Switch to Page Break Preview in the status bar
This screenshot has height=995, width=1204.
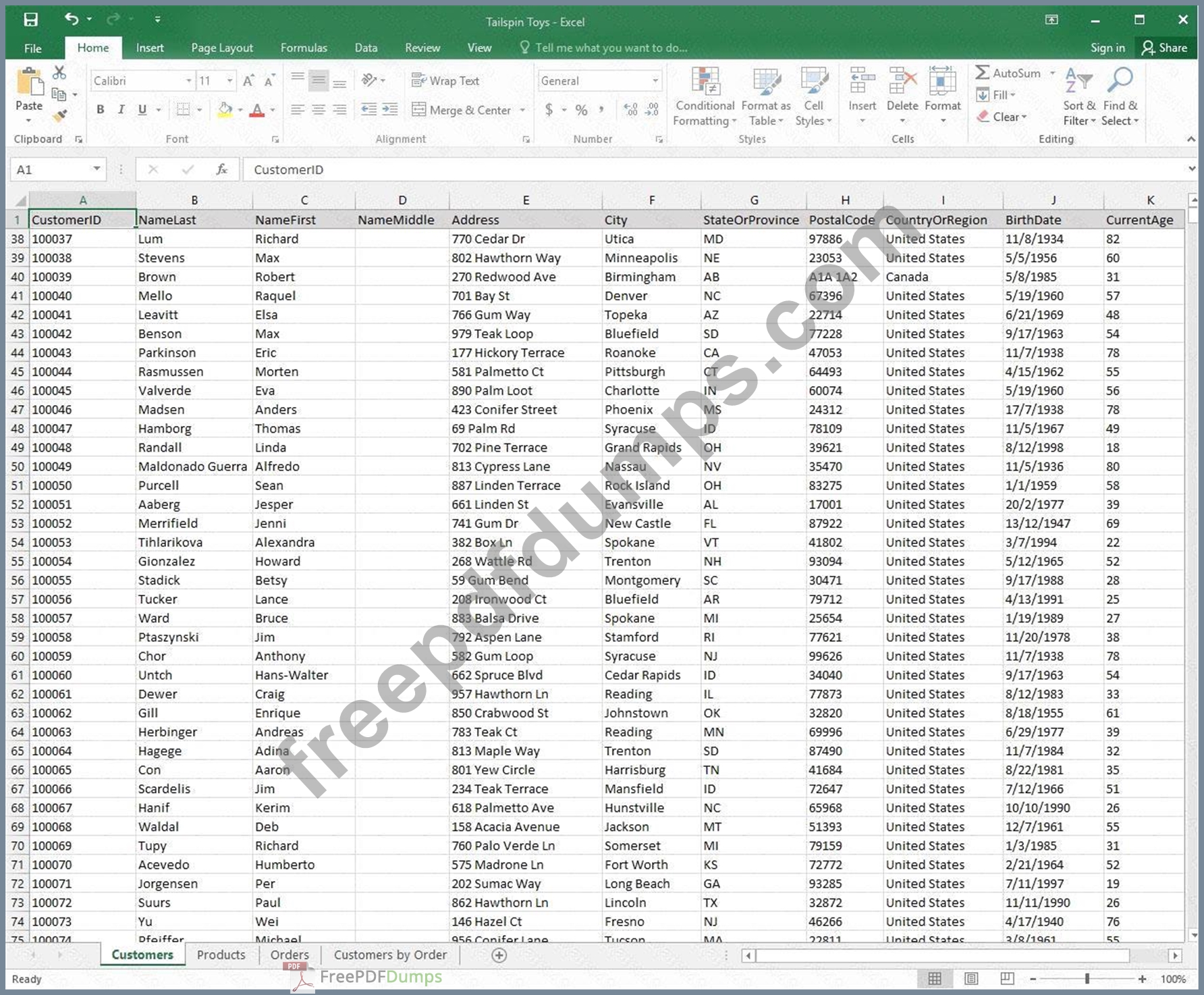[x=1006, y=979]
